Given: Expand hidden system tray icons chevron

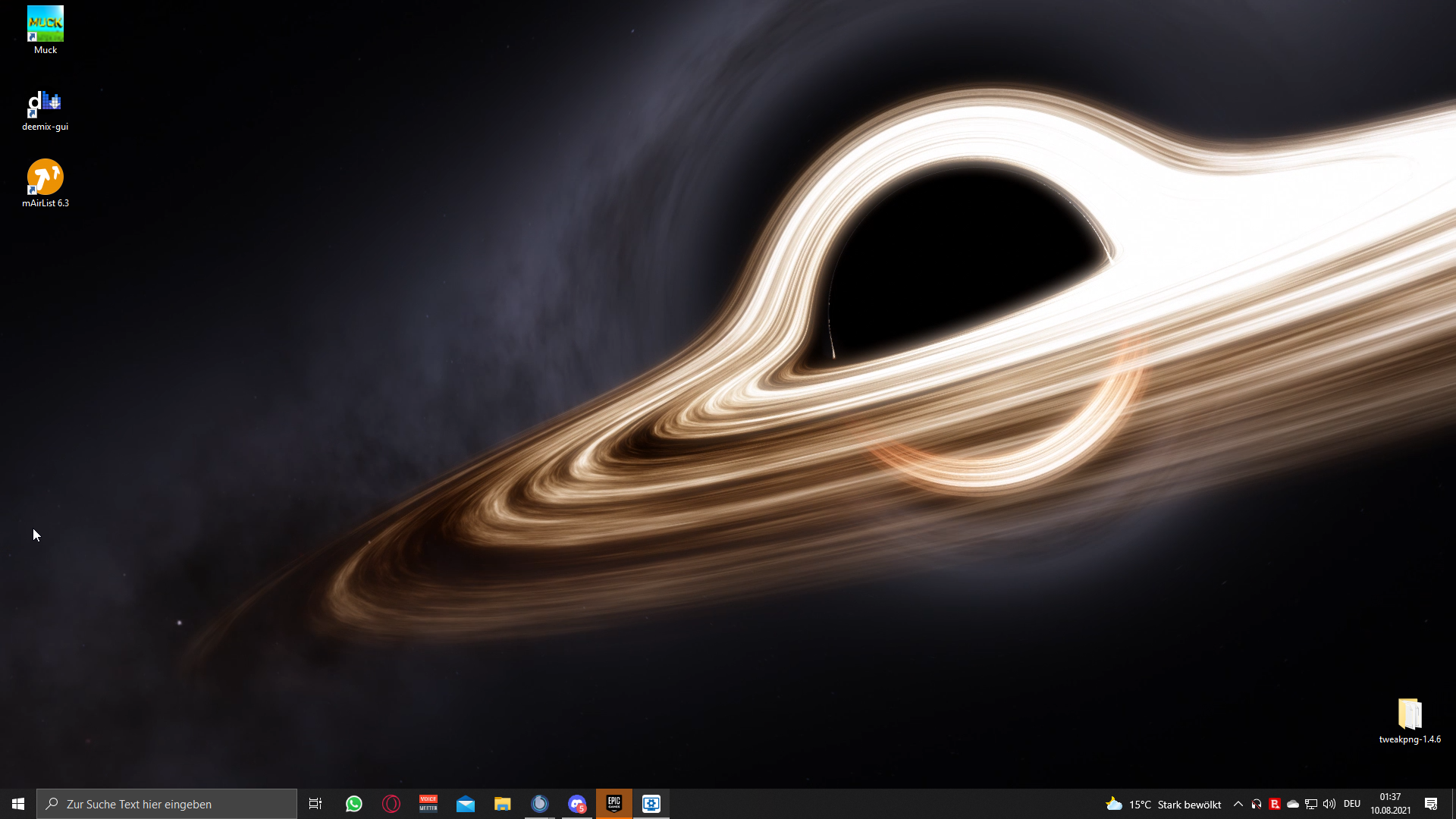Looking at the screenshot, I should [1238, 804].
